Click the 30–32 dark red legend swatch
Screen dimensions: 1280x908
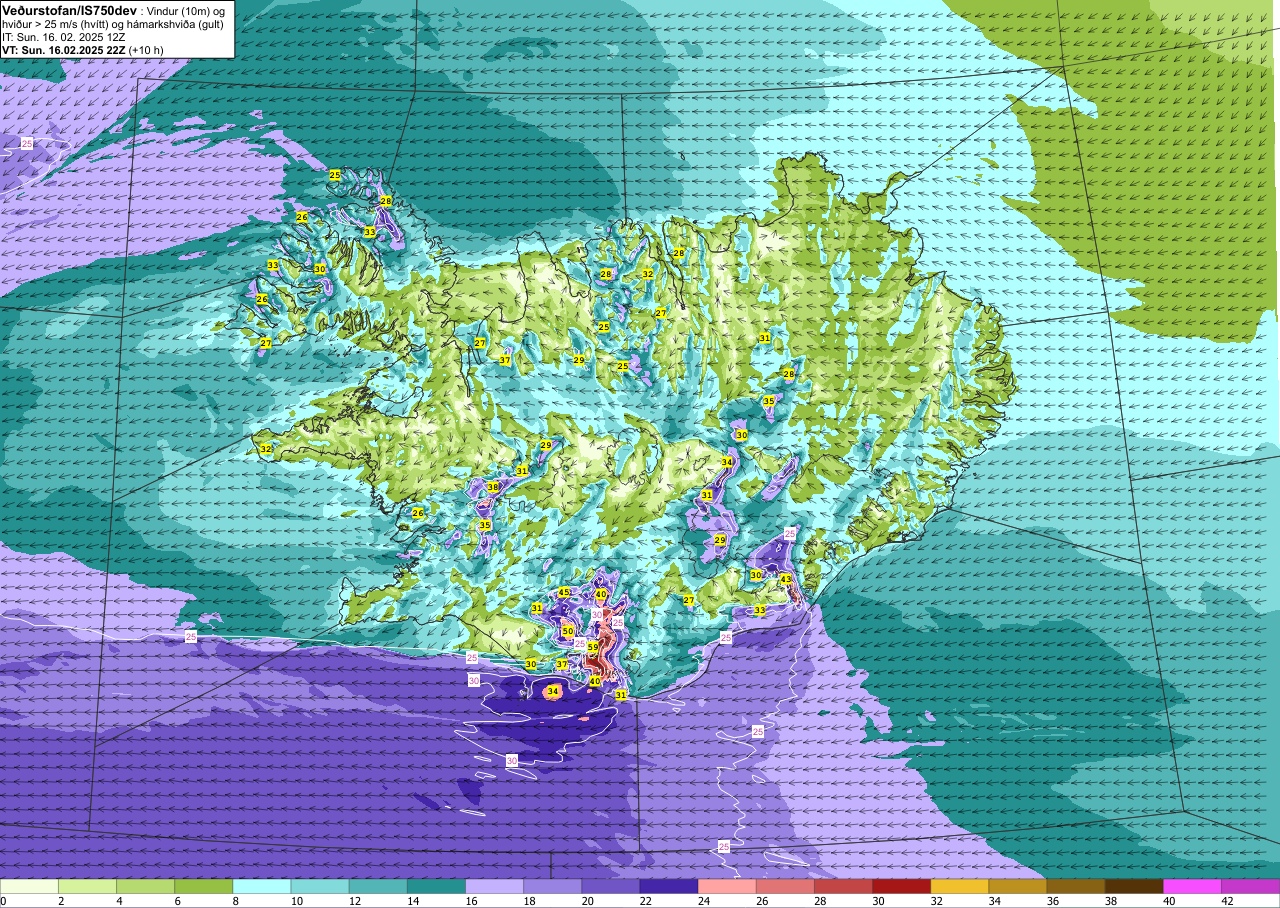point(901,886)
